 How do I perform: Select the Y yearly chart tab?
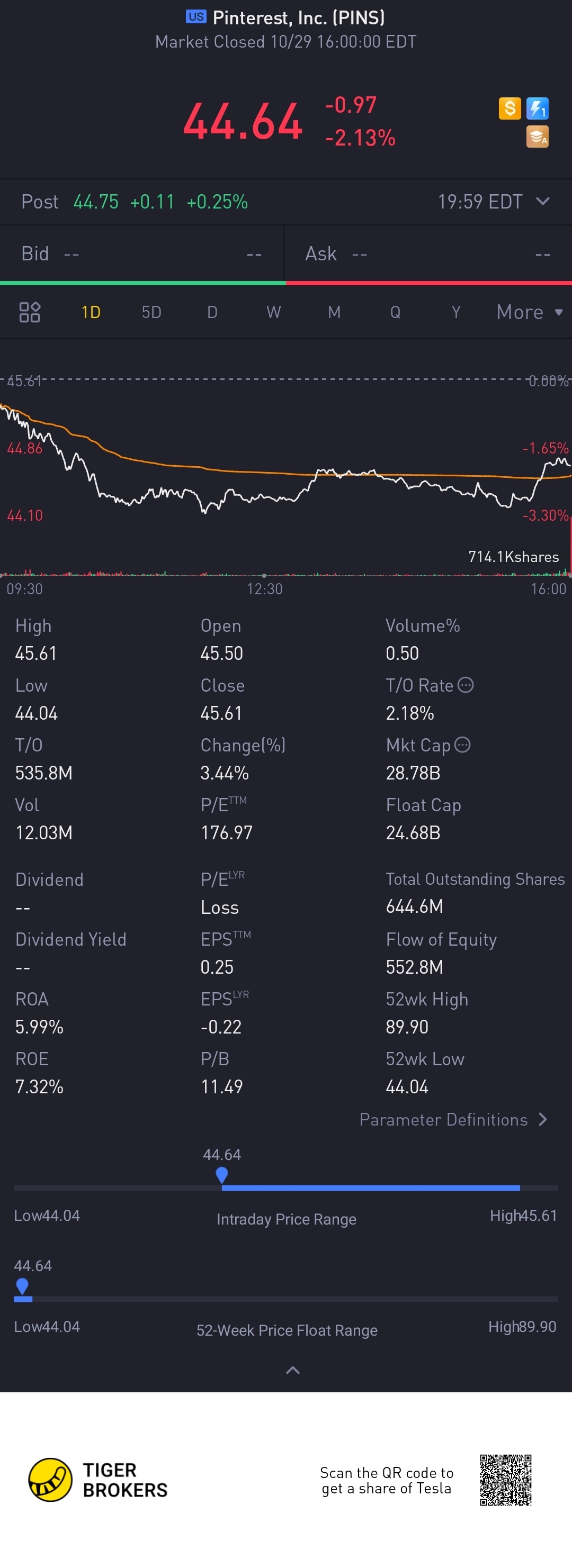point(455,312)
